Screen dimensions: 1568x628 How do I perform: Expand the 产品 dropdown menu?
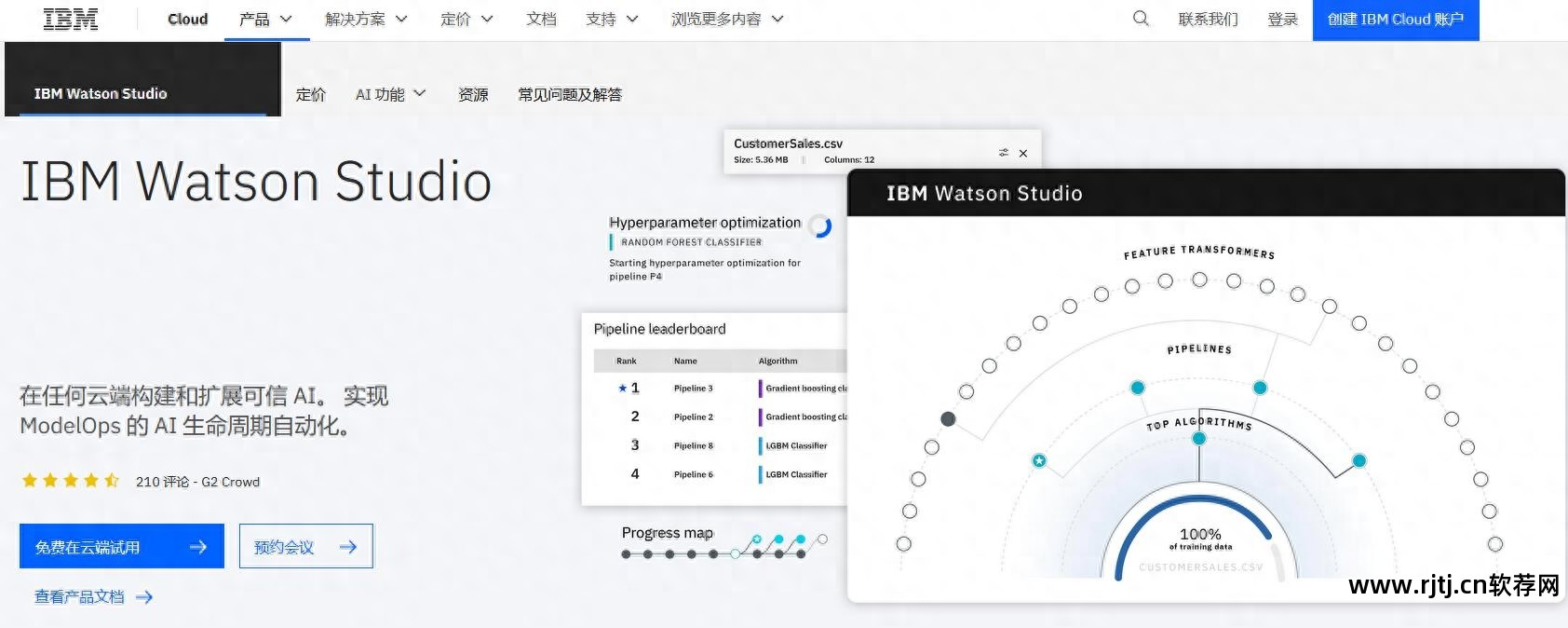[x=266, y=19]
